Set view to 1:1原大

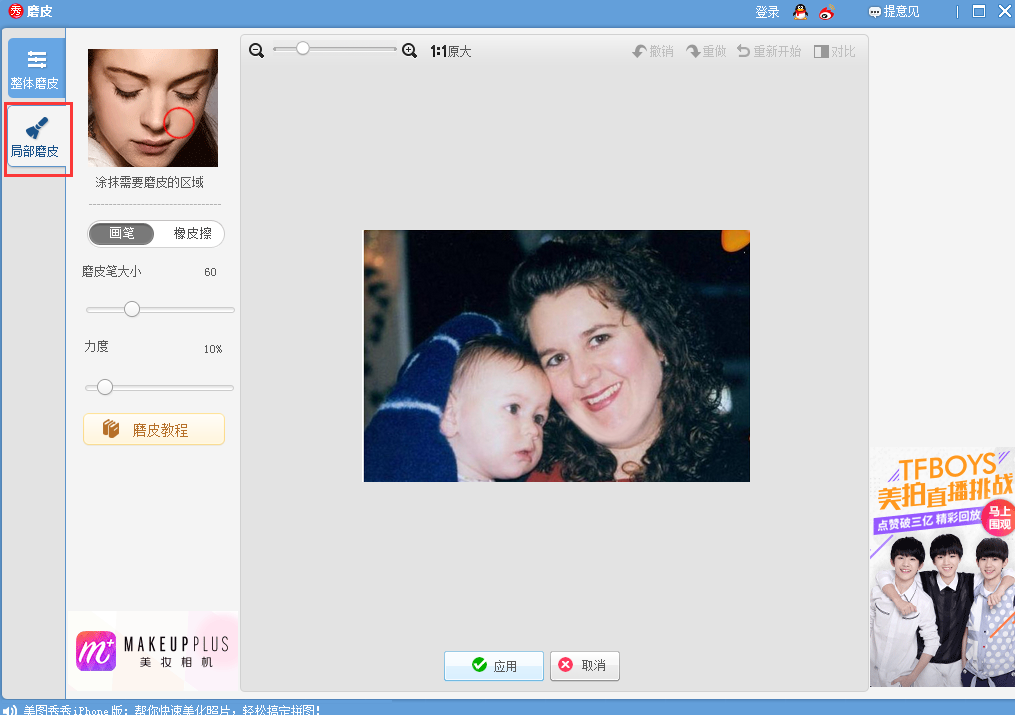451,52
